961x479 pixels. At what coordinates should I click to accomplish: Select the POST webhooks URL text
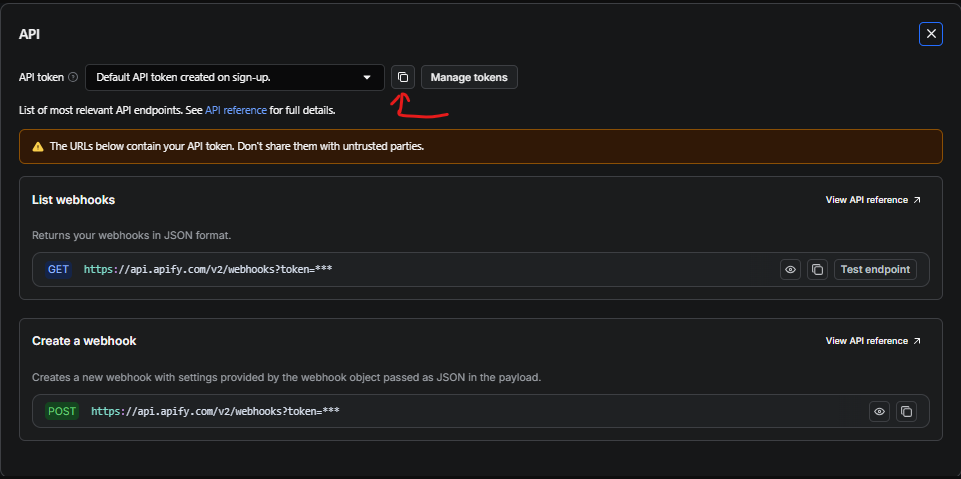click(x=215, y=412)
